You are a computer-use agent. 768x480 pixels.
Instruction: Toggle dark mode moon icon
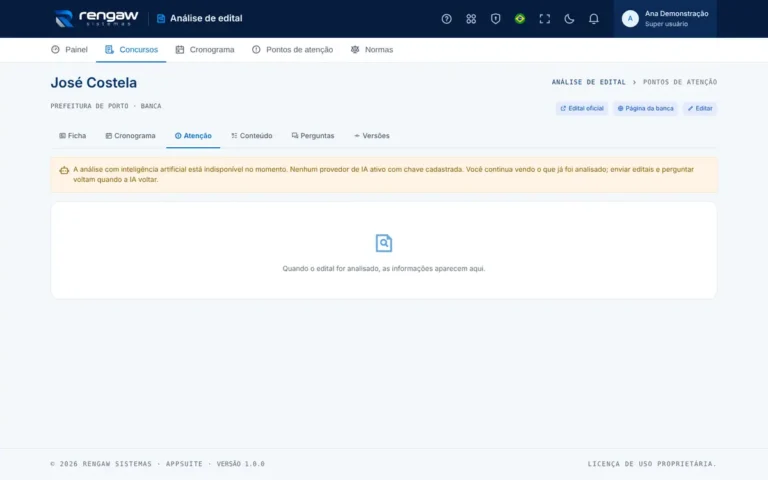point(569,19)
